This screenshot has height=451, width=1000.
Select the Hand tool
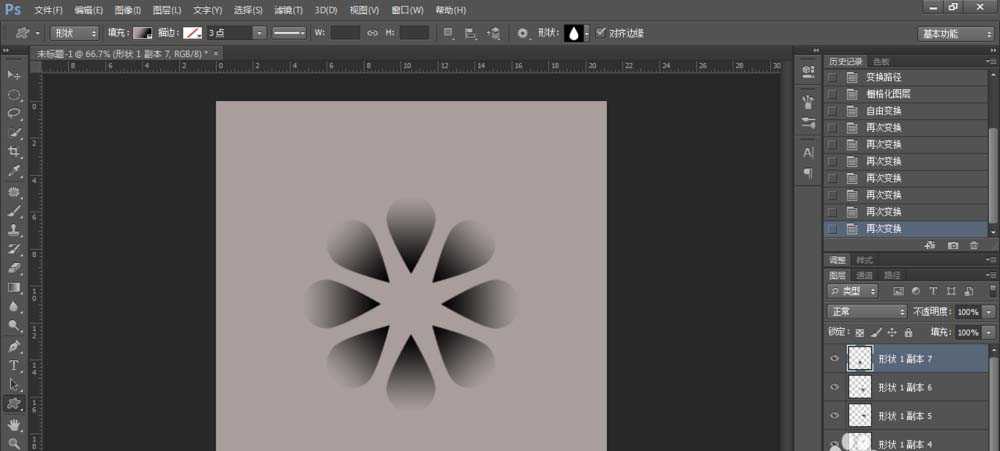pyautogui.click(x=14, y=424)
